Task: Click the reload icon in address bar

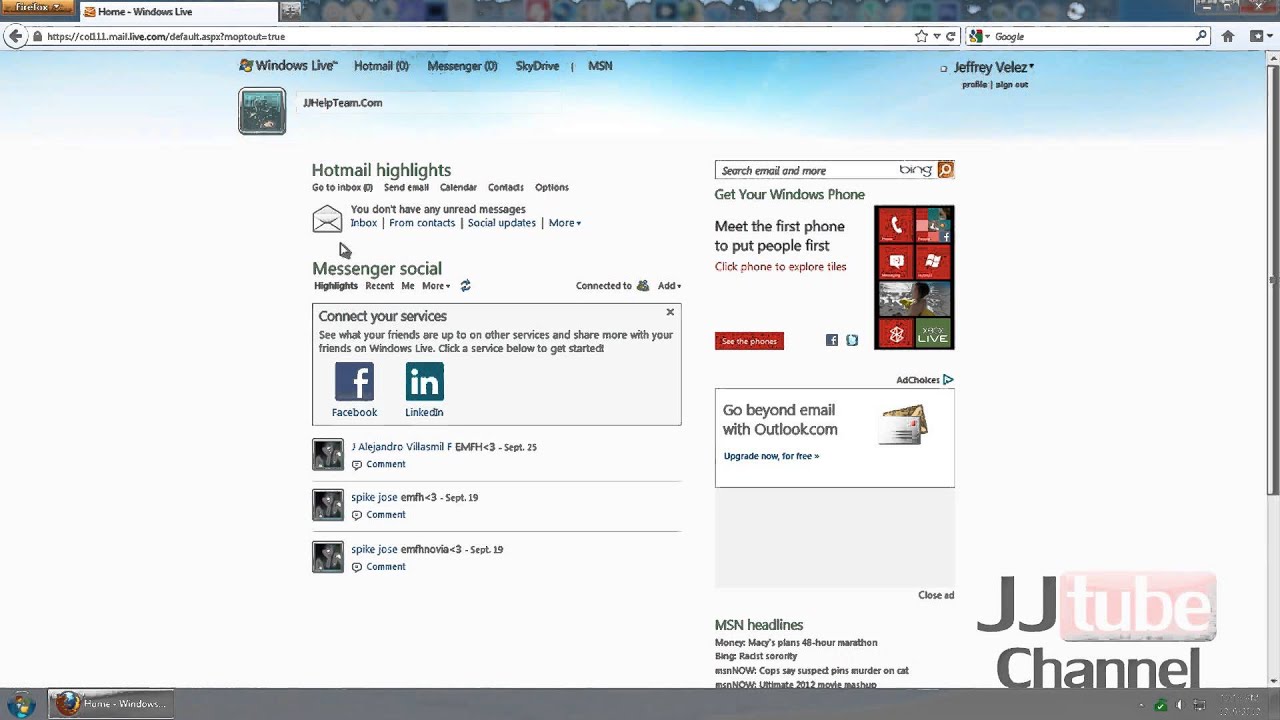Action: pyautogui.click(x=951, y=36)
